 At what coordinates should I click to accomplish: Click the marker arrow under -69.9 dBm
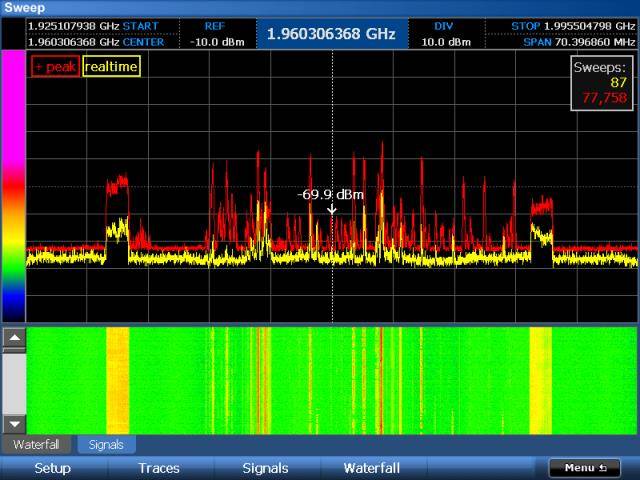332,208
